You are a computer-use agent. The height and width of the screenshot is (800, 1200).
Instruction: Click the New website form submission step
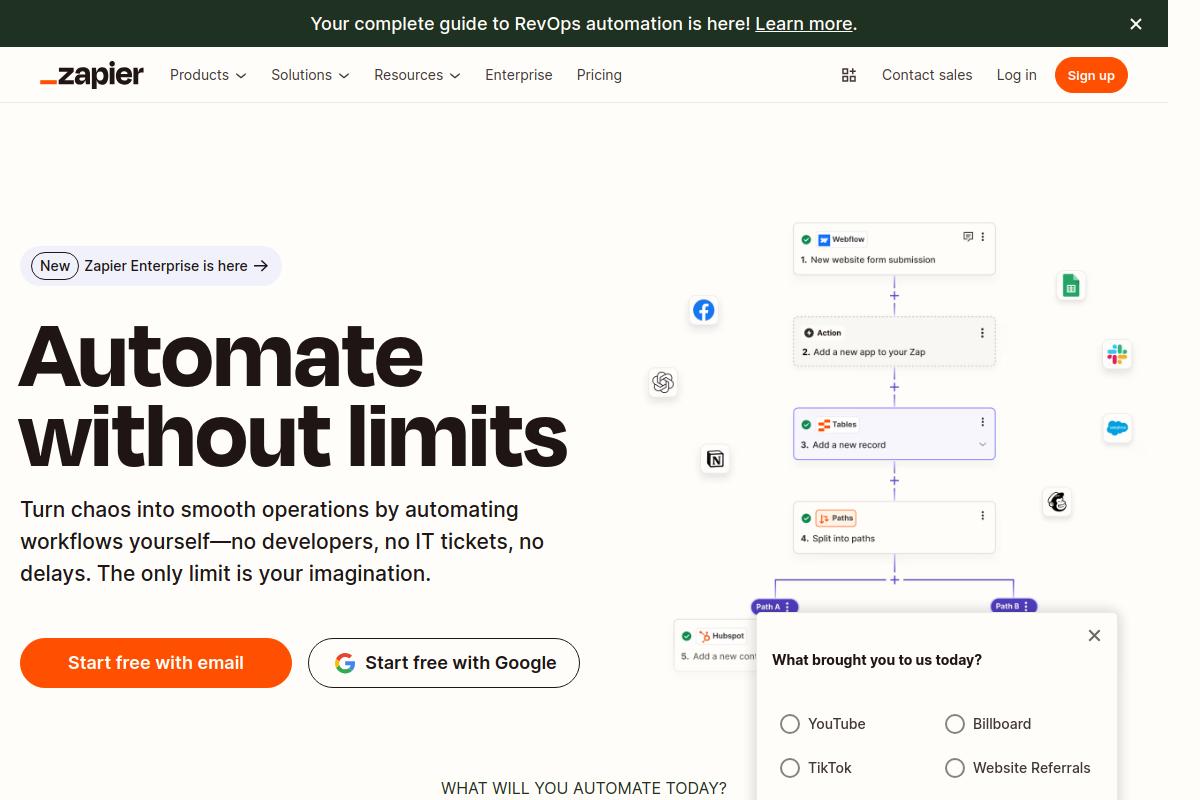[895, 249]
